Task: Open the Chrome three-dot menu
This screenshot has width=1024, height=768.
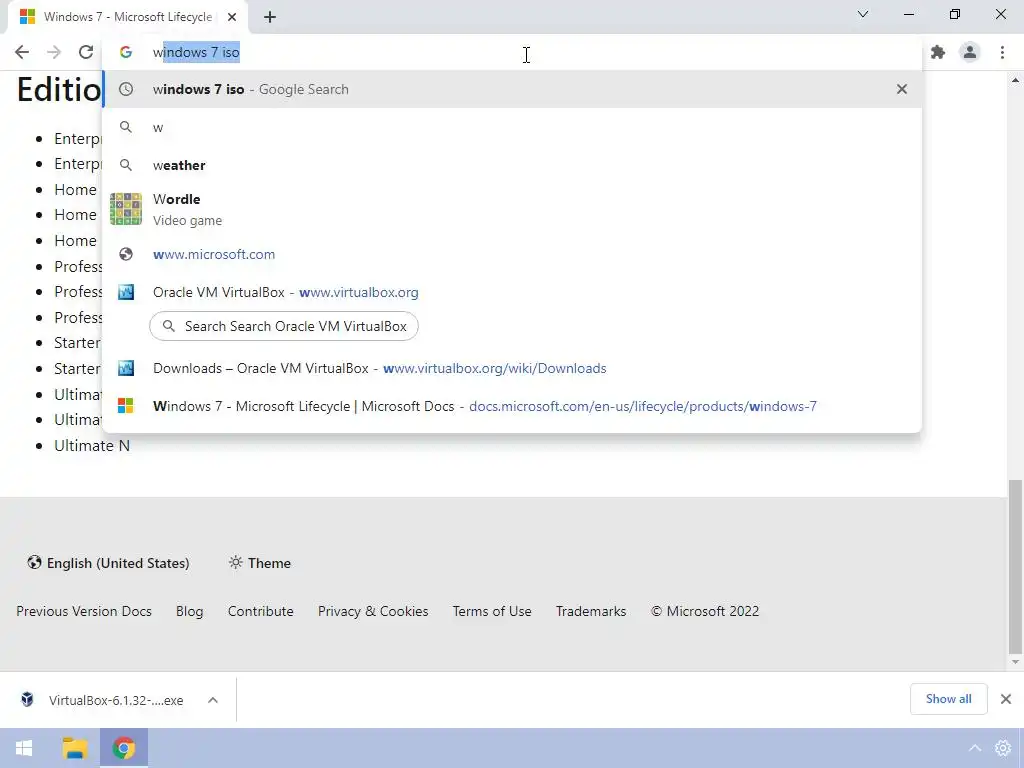Action: point(1002,52)
